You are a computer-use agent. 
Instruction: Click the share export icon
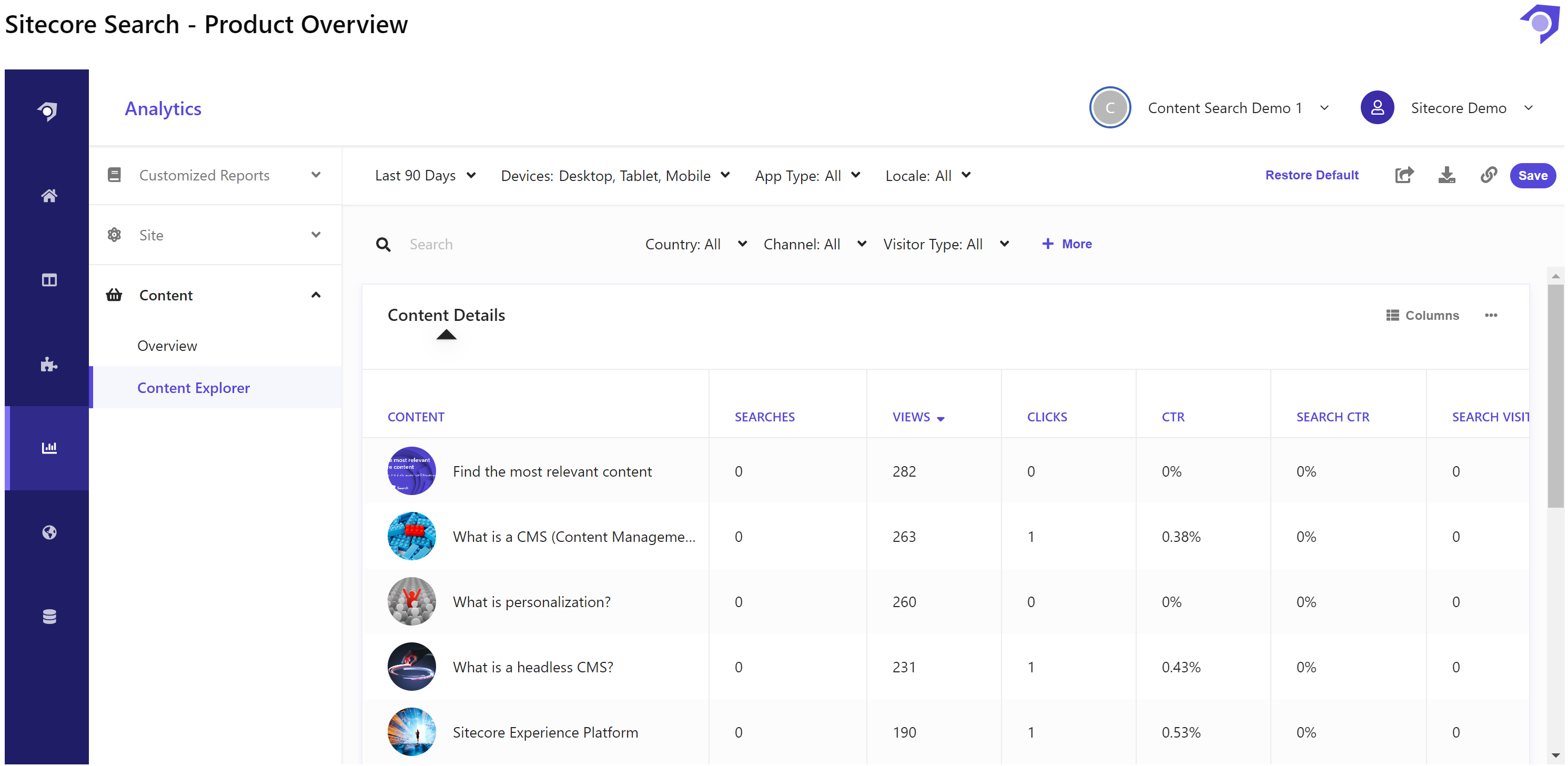click(x=1404, y=175)
